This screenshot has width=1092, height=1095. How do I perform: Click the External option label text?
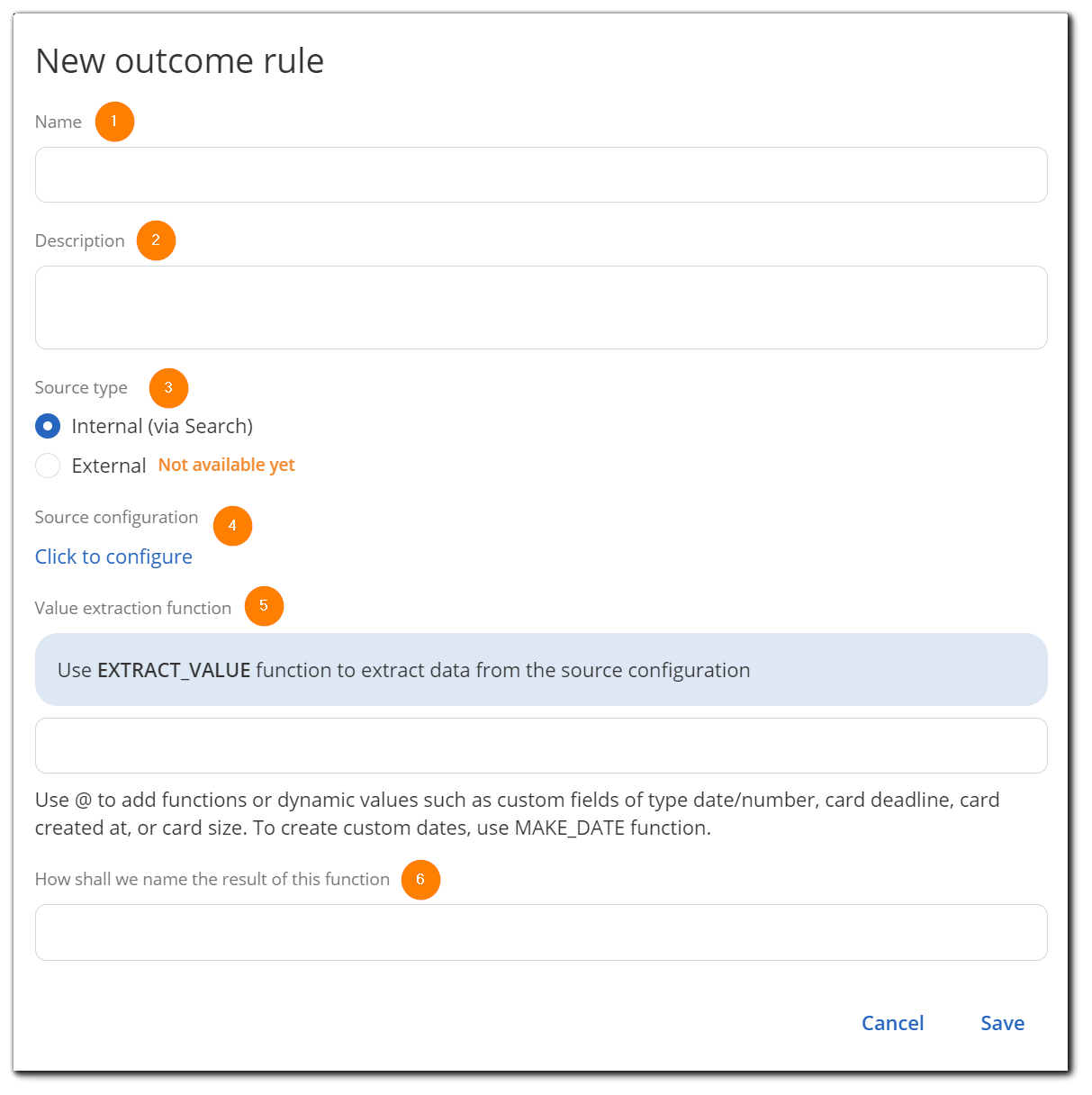109,466
